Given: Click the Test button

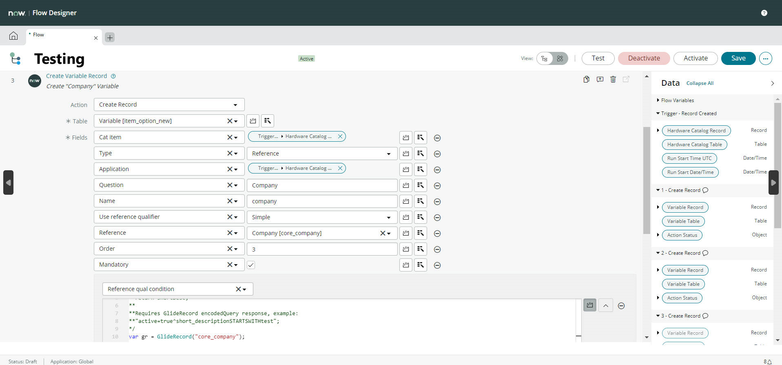Looking at the screenshot, I should (598, 58).
